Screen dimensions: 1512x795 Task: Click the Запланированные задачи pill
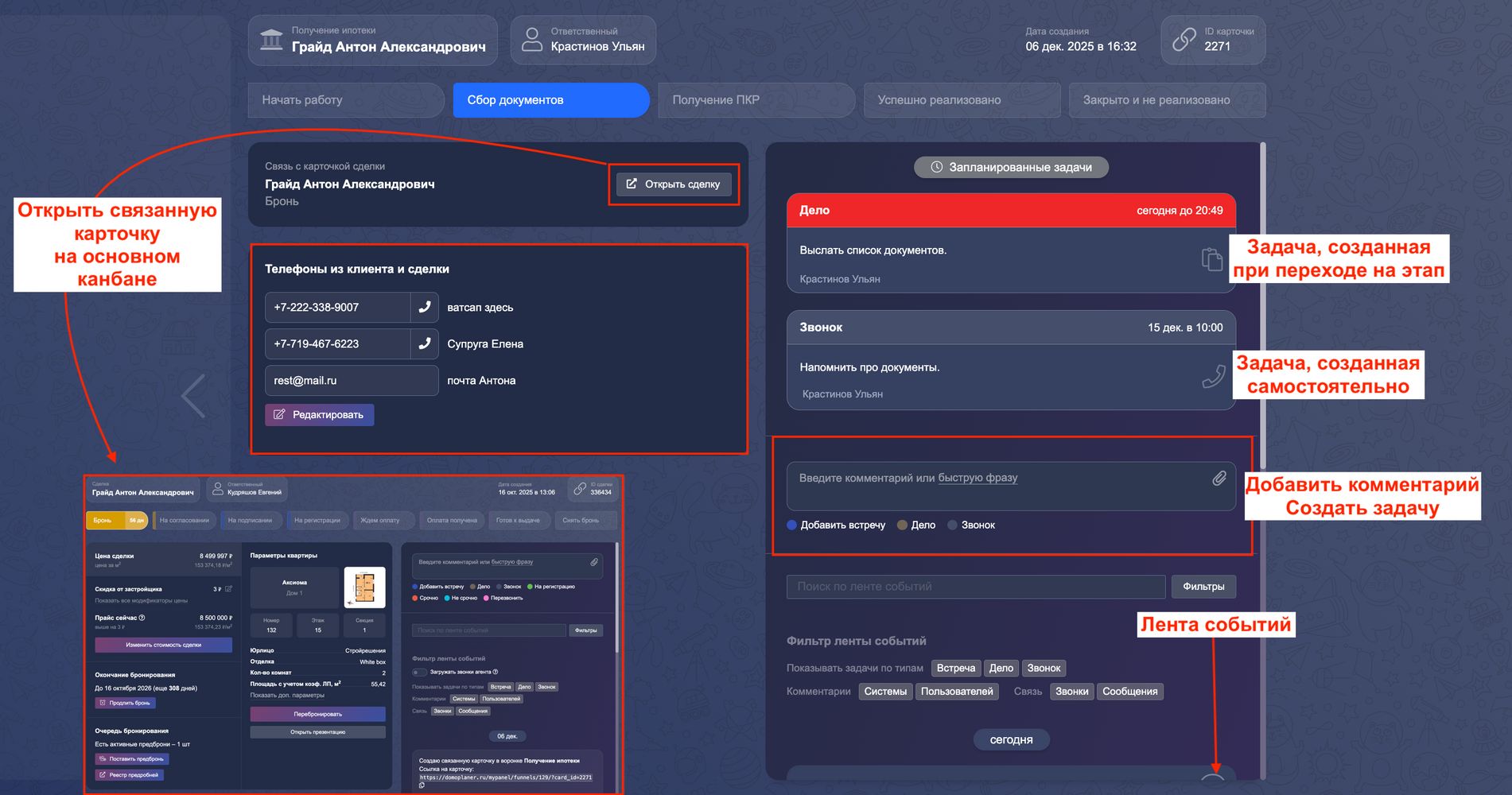(1011, 167)
